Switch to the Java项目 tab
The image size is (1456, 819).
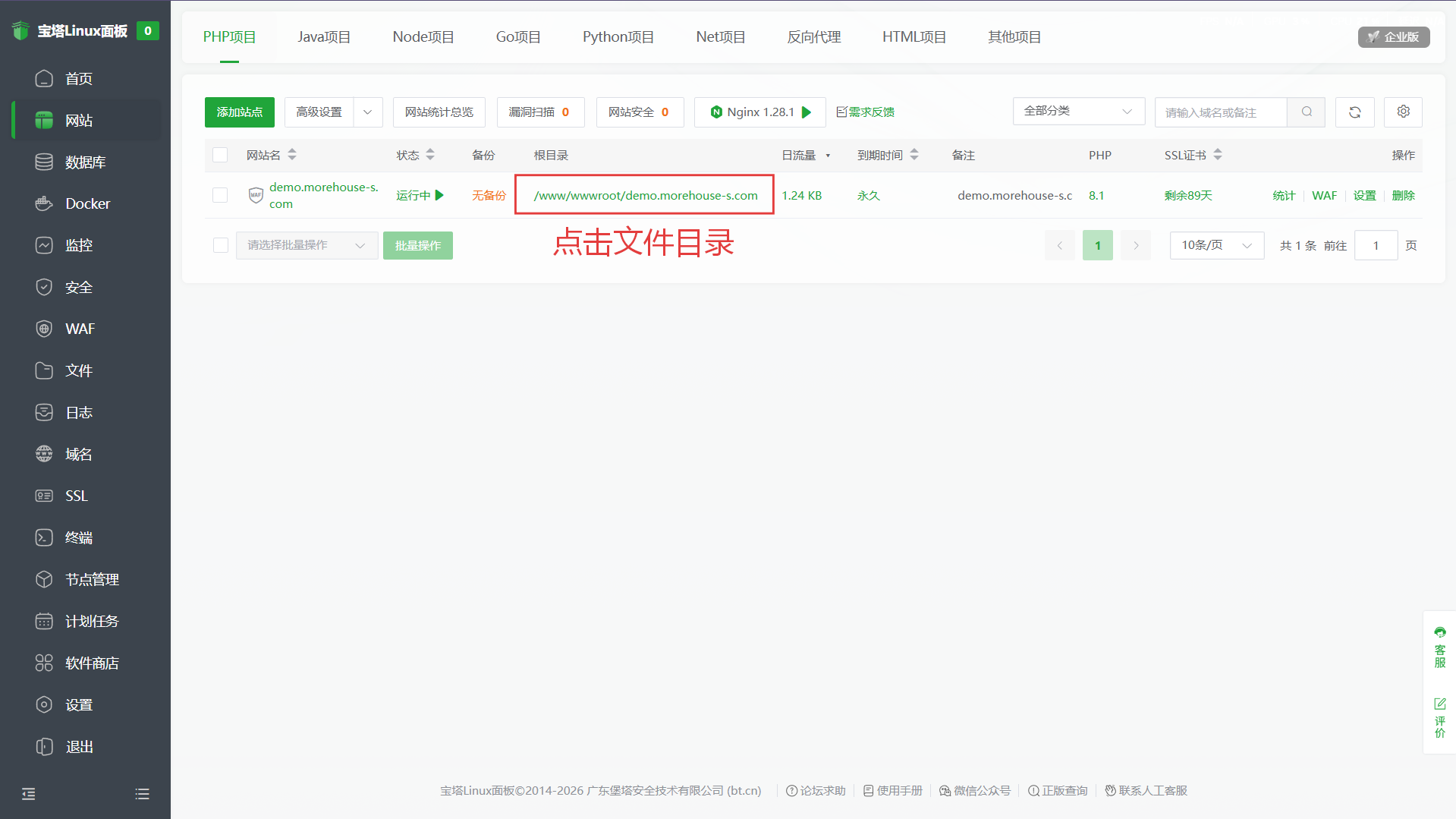pyautogui.click(x=324, y=37)
